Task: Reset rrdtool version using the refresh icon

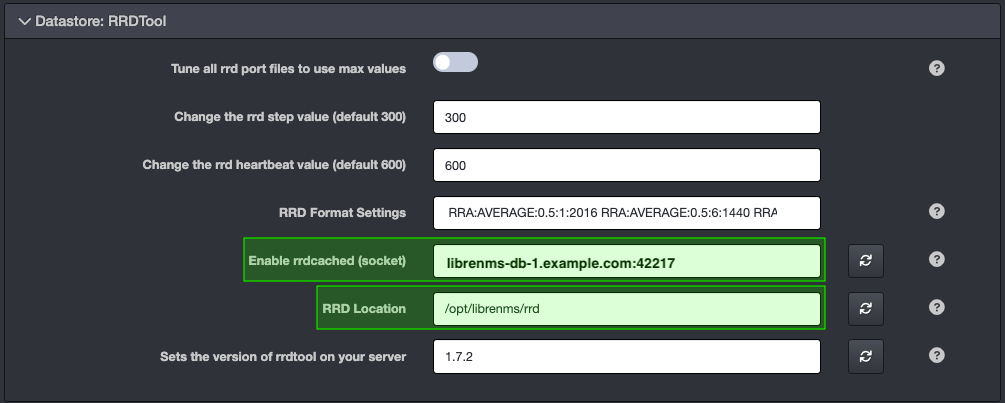Action: 865,356
